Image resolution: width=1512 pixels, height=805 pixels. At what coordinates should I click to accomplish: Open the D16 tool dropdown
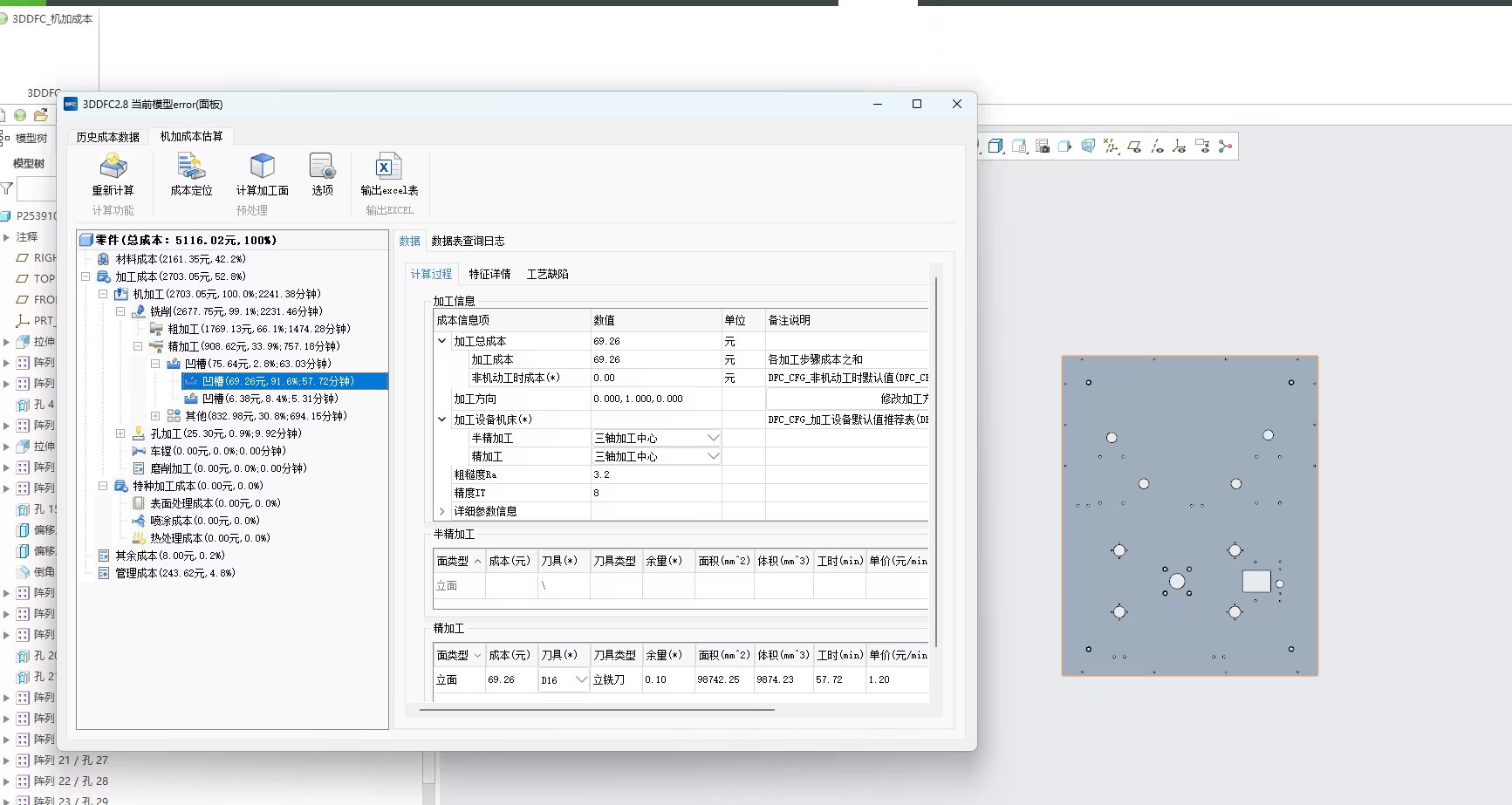[581, 679]
